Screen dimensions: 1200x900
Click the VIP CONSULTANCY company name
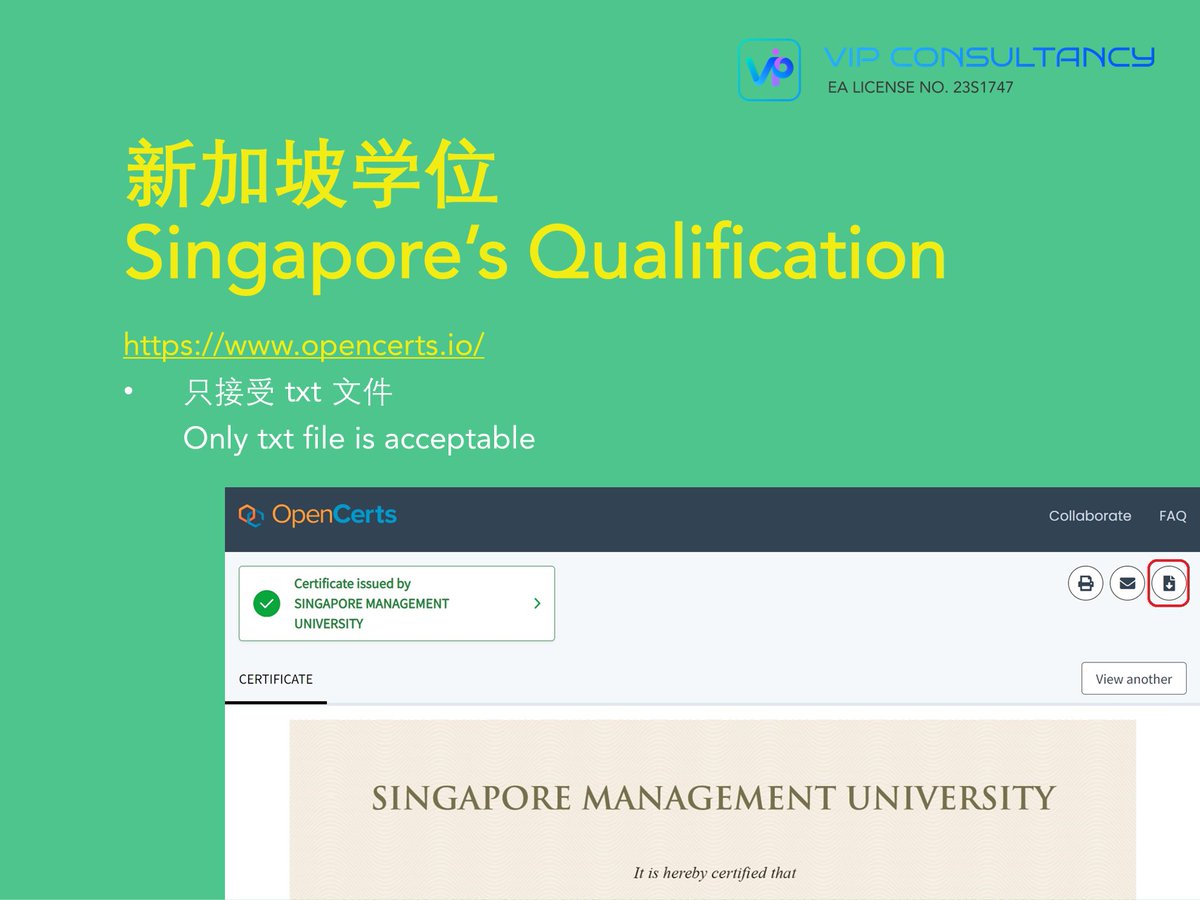(989, 57)
